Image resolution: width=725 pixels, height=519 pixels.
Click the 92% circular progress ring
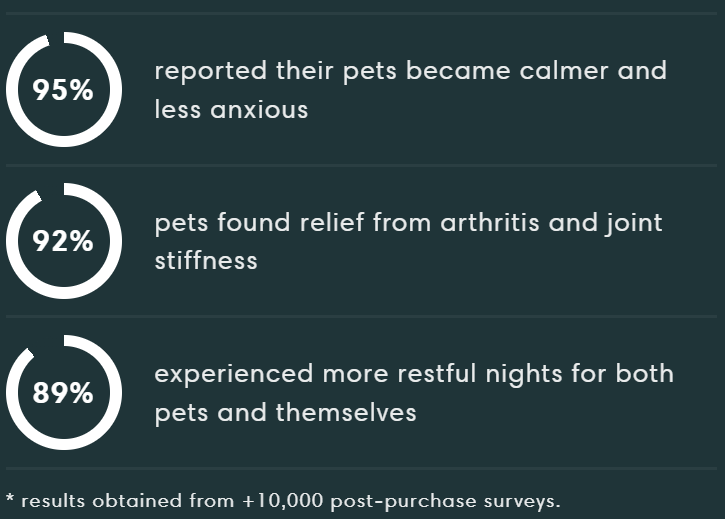point(64,241)
